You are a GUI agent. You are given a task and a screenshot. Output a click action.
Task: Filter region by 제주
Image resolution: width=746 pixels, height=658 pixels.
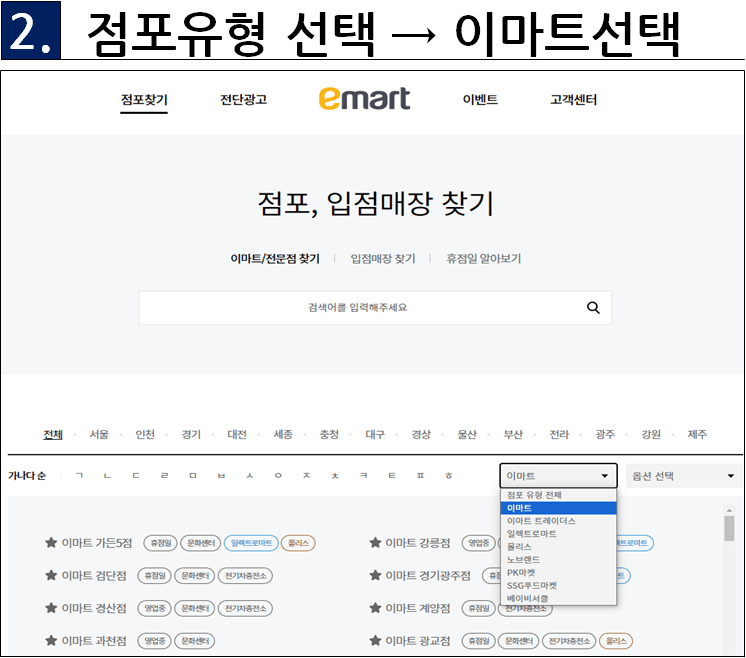(697, 434)
